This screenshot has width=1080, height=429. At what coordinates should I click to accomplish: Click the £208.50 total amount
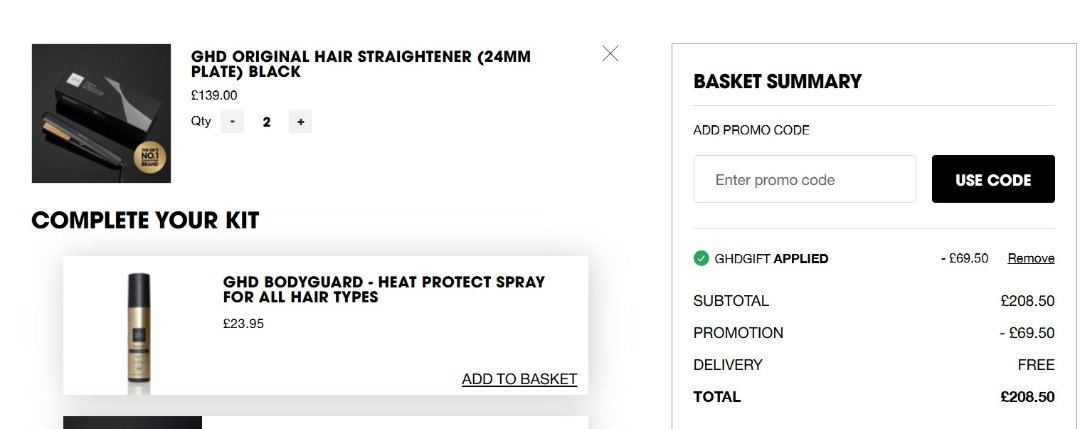[x=1027, y=397]
